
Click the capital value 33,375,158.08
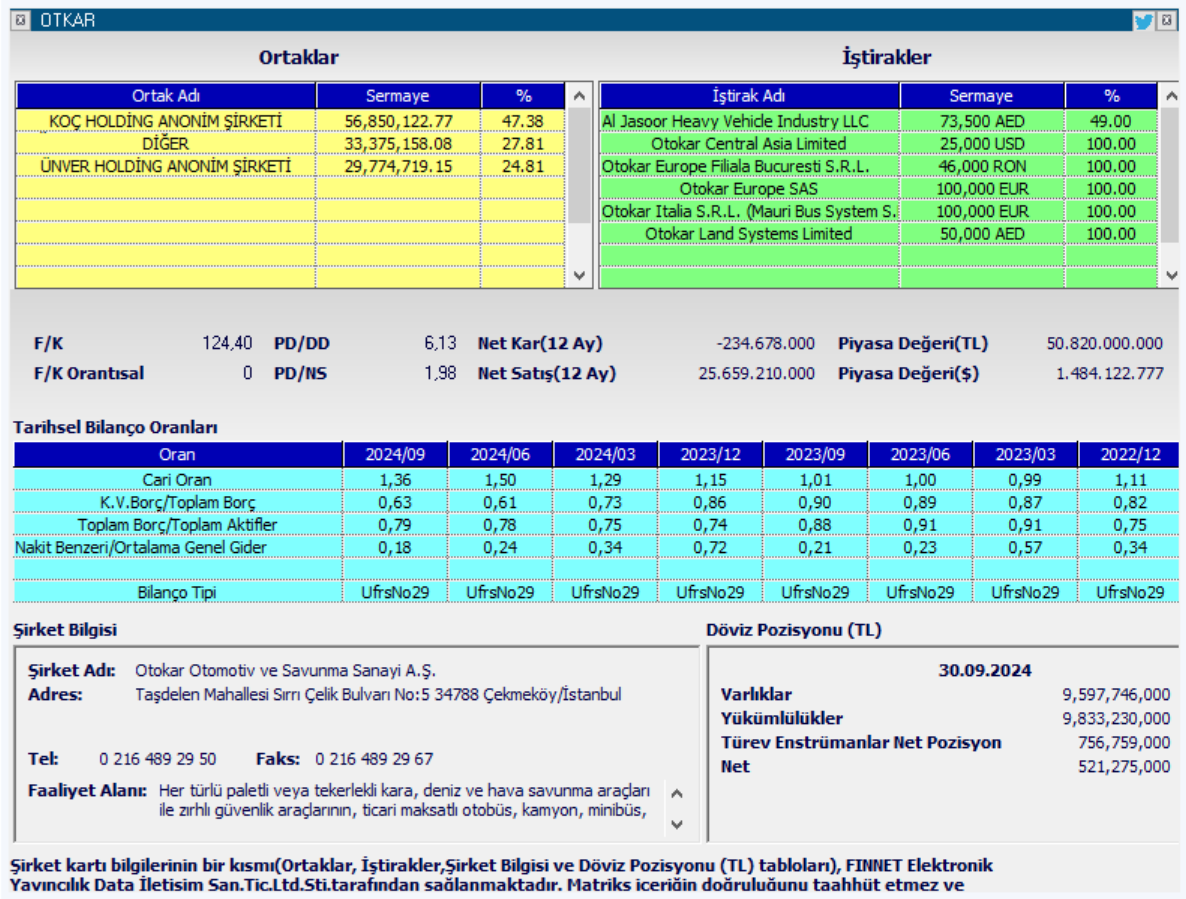pyautogui.click(x=399, y=144)
